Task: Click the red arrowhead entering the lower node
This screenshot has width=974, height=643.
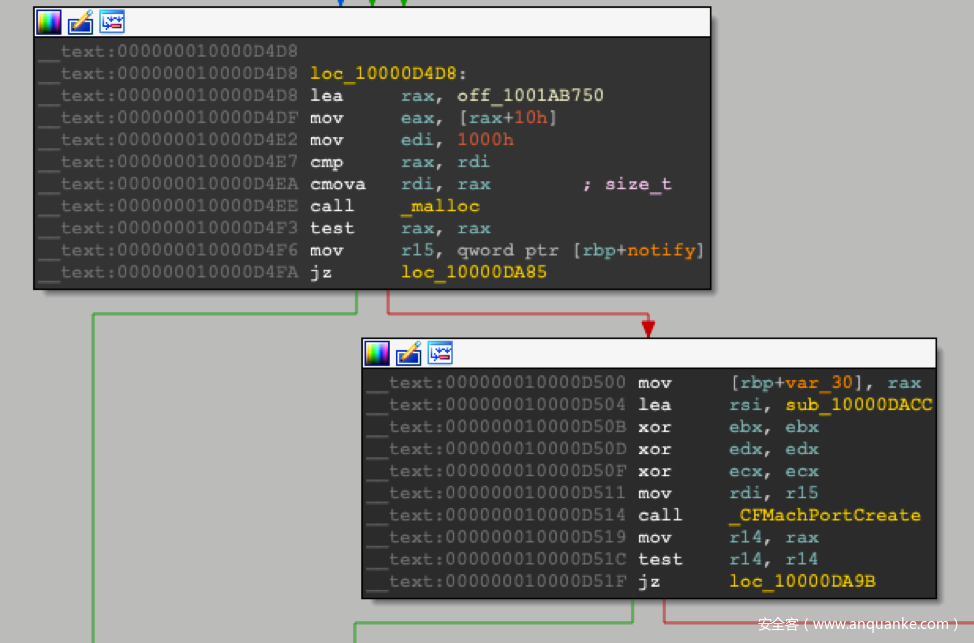Action: pyautogui.click(x=648, y=328)
